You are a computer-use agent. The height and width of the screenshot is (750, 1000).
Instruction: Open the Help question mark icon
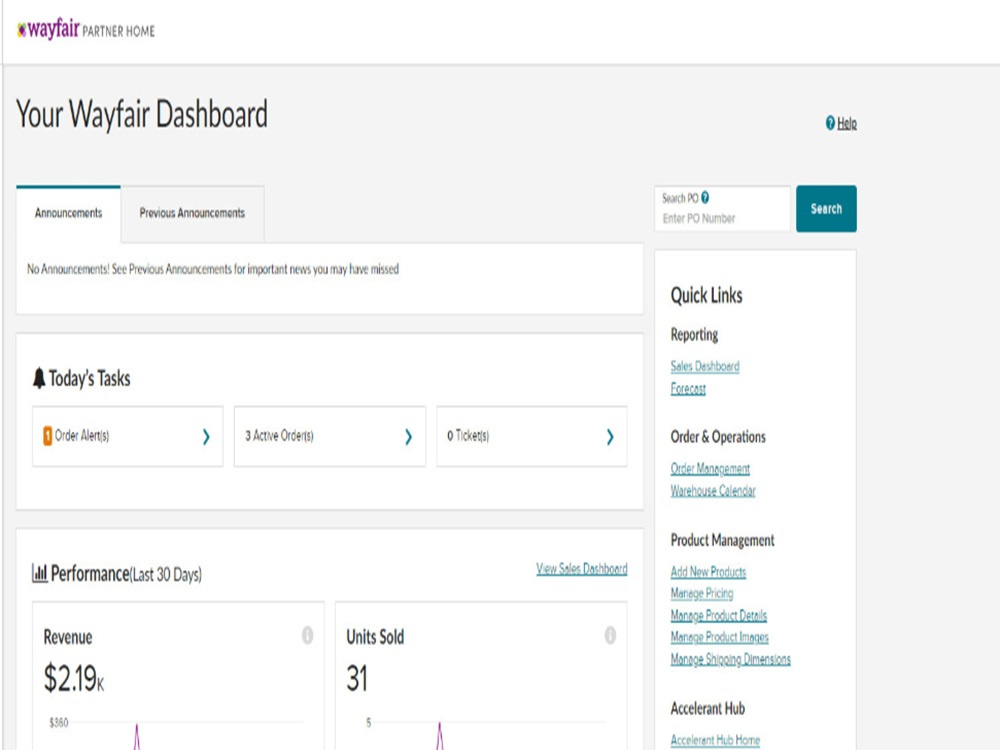pos(830,122)
